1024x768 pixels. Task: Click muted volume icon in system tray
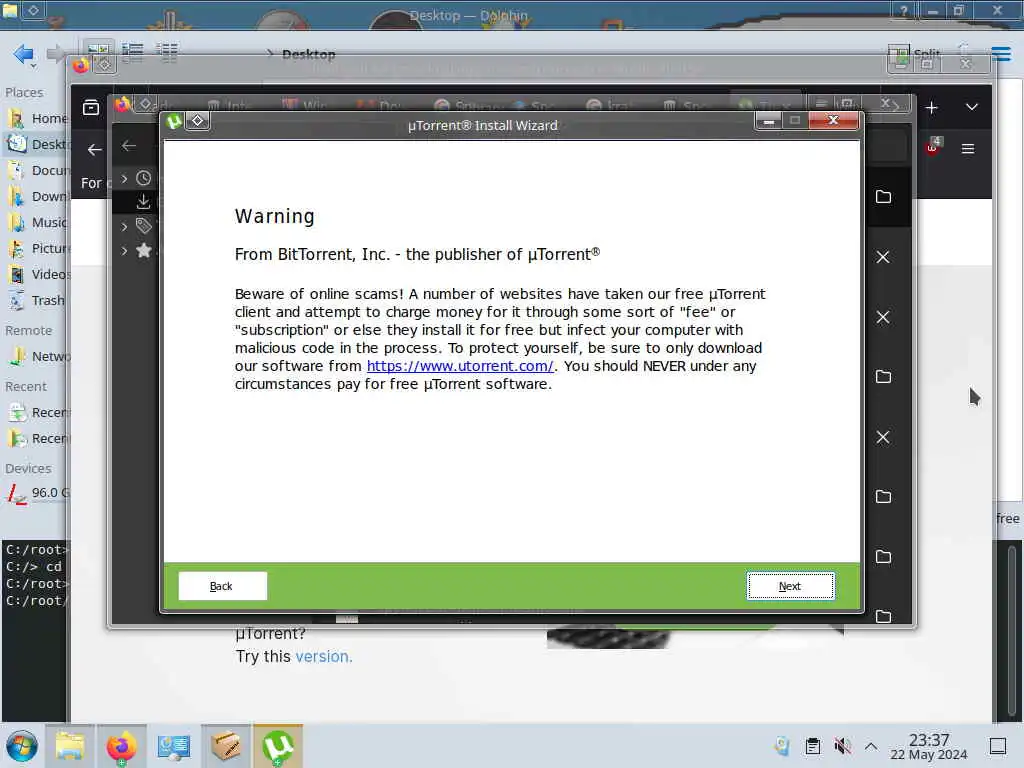tap(842, 746)
